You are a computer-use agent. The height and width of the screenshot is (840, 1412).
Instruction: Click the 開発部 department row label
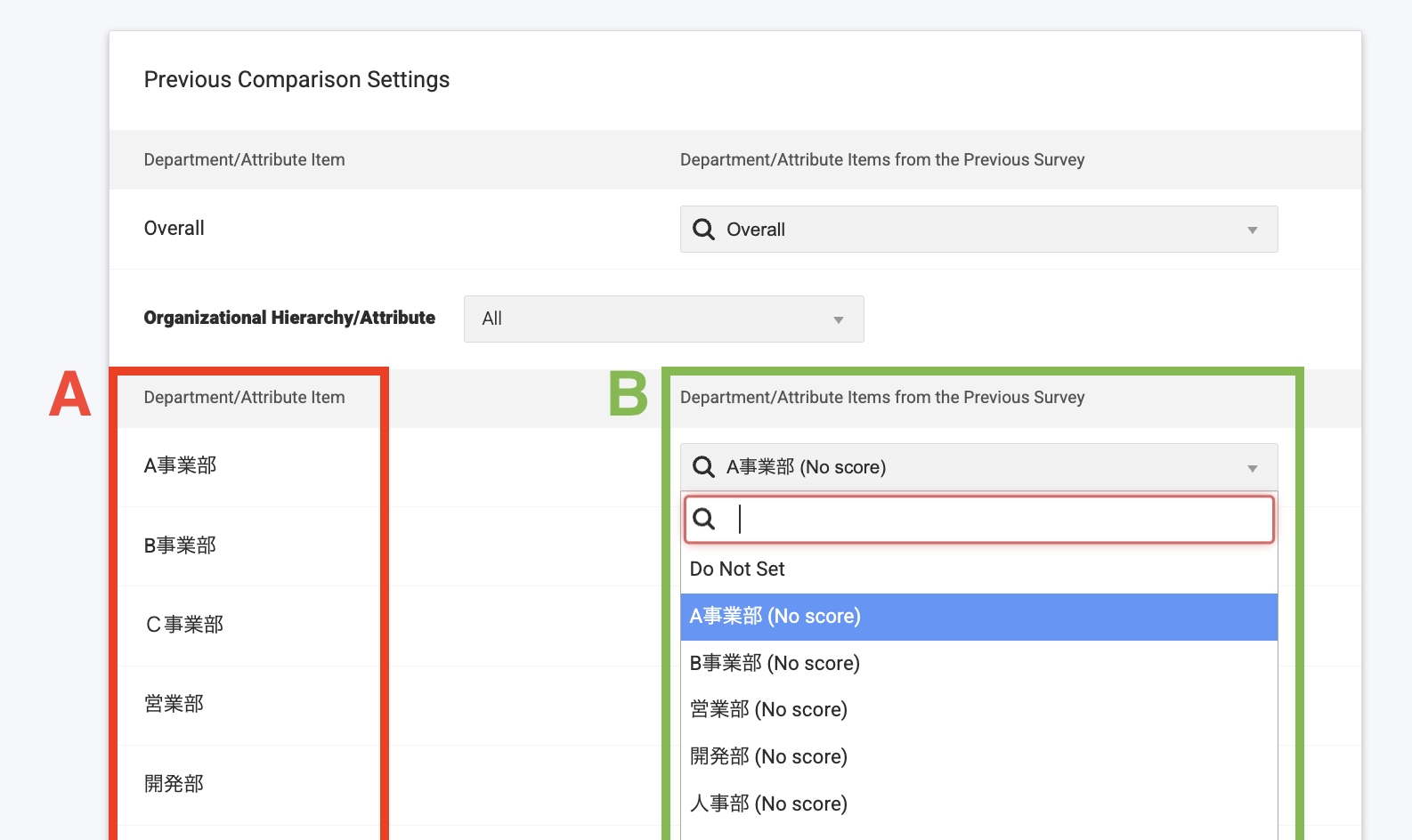click(174, 784)
